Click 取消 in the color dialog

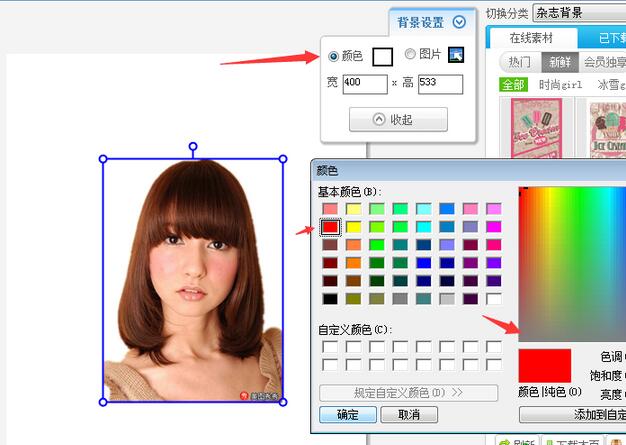pyautogui.click(x=409, y=415)
